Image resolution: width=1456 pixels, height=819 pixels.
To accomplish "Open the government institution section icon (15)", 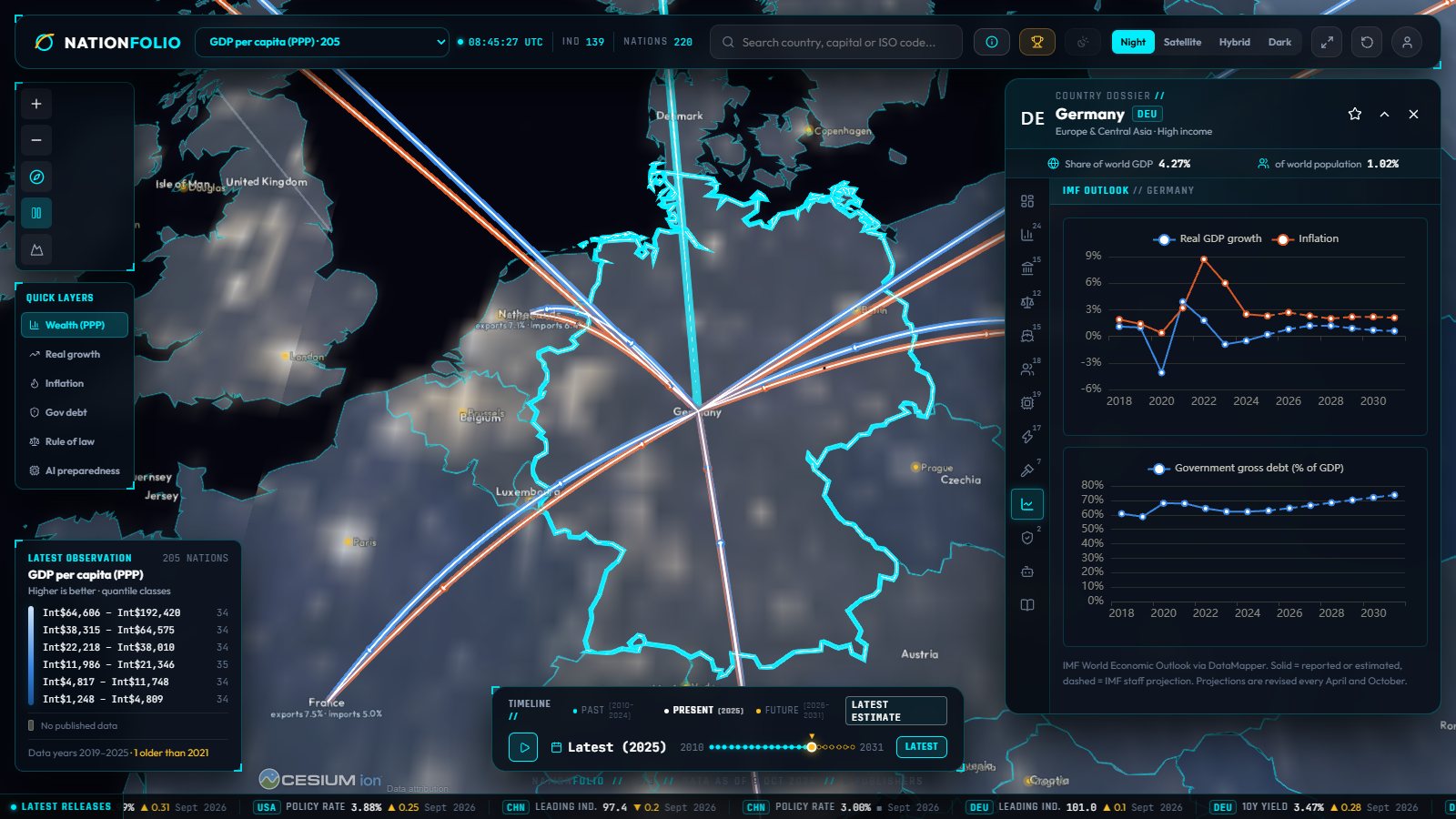I will click(x=1027, y=268).
